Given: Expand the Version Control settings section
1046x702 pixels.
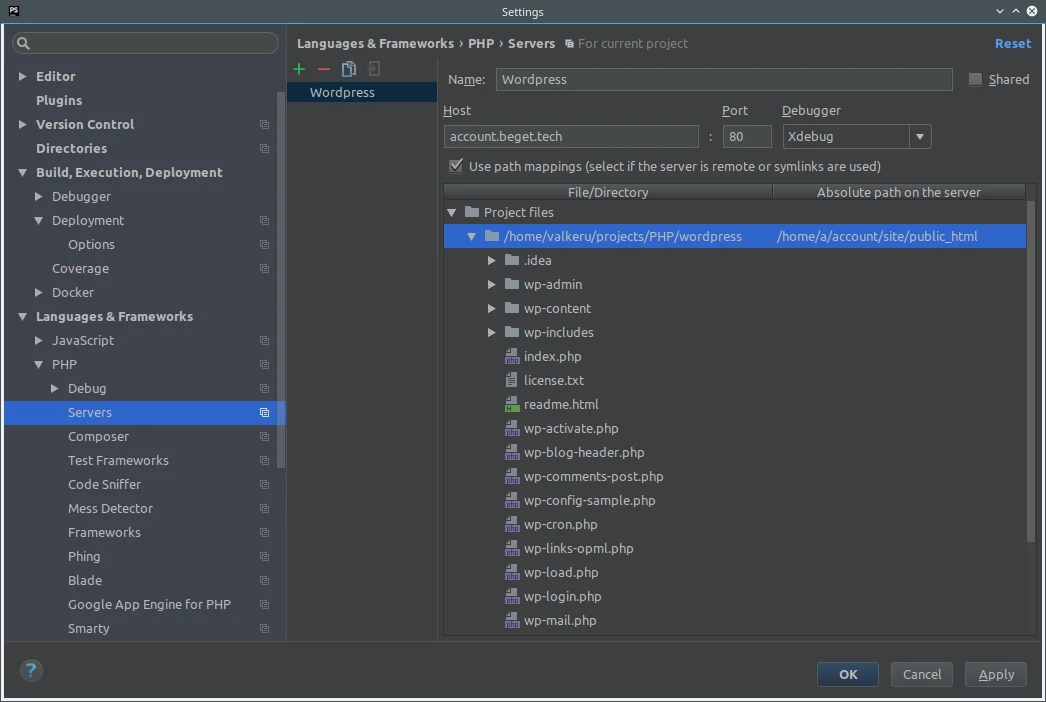Looking at the screenshot, I should coord(23,124).
